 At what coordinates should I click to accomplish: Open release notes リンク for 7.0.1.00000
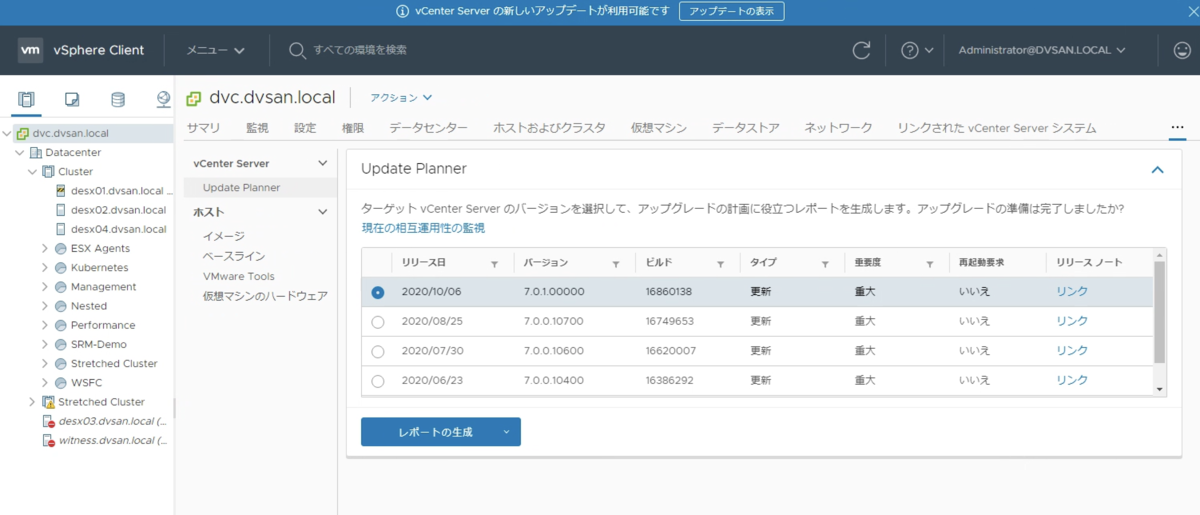pos(1072,292)
